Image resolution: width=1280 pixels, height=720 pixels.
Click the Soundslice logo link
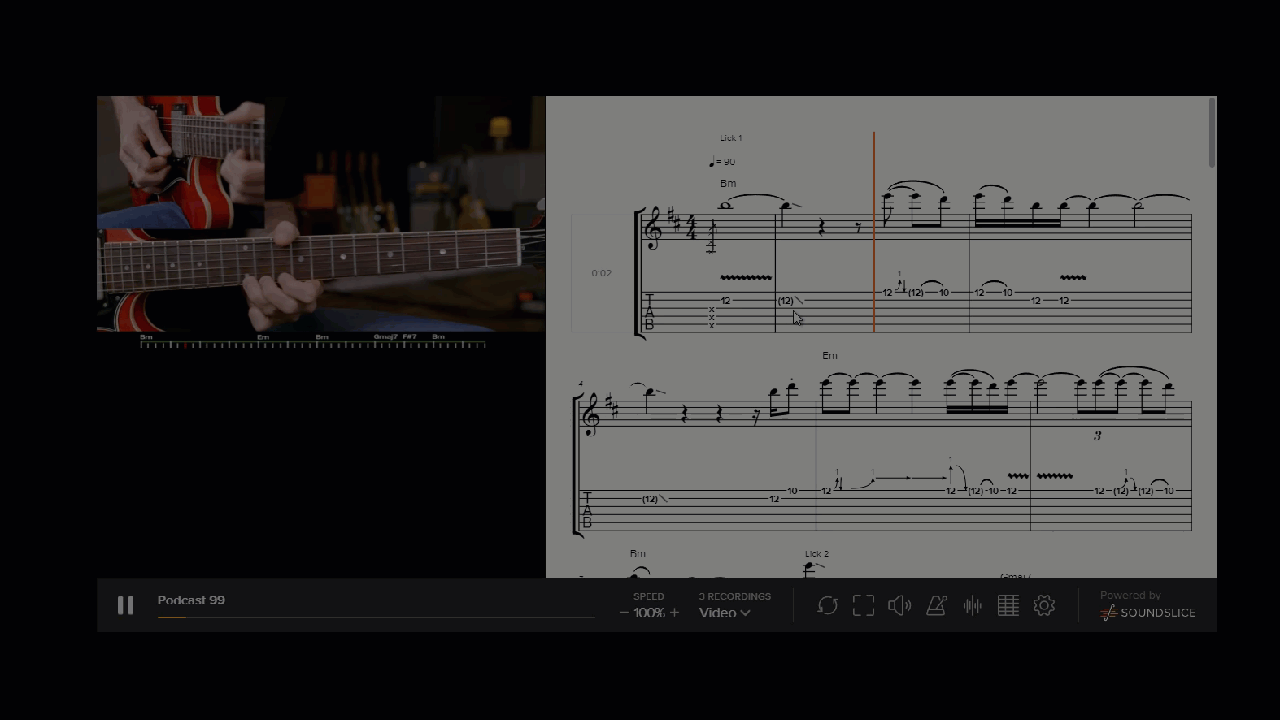[x=1147, y=606]
